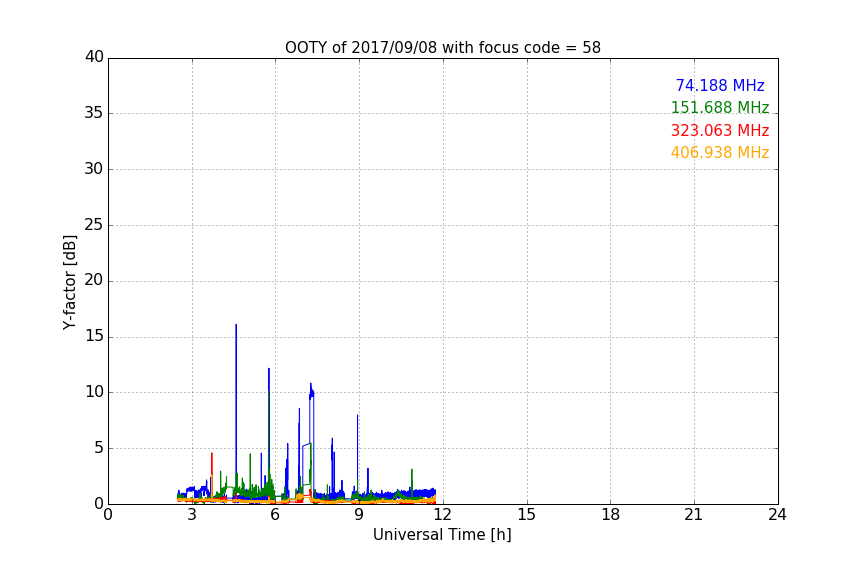
Task: Select the green 151.688 MHz legend label
Action: [x=720, y=107]
